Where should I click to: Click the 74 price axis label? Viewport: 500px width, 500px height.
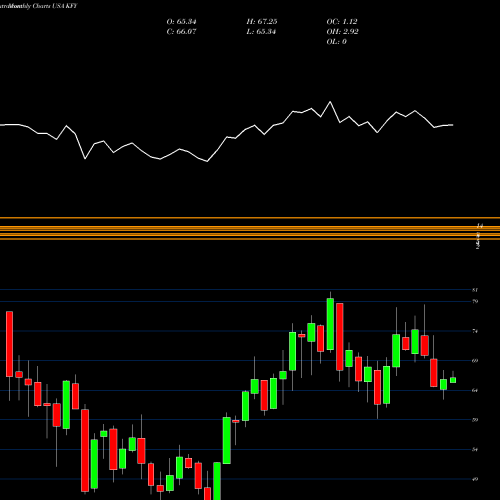point(475,331)
